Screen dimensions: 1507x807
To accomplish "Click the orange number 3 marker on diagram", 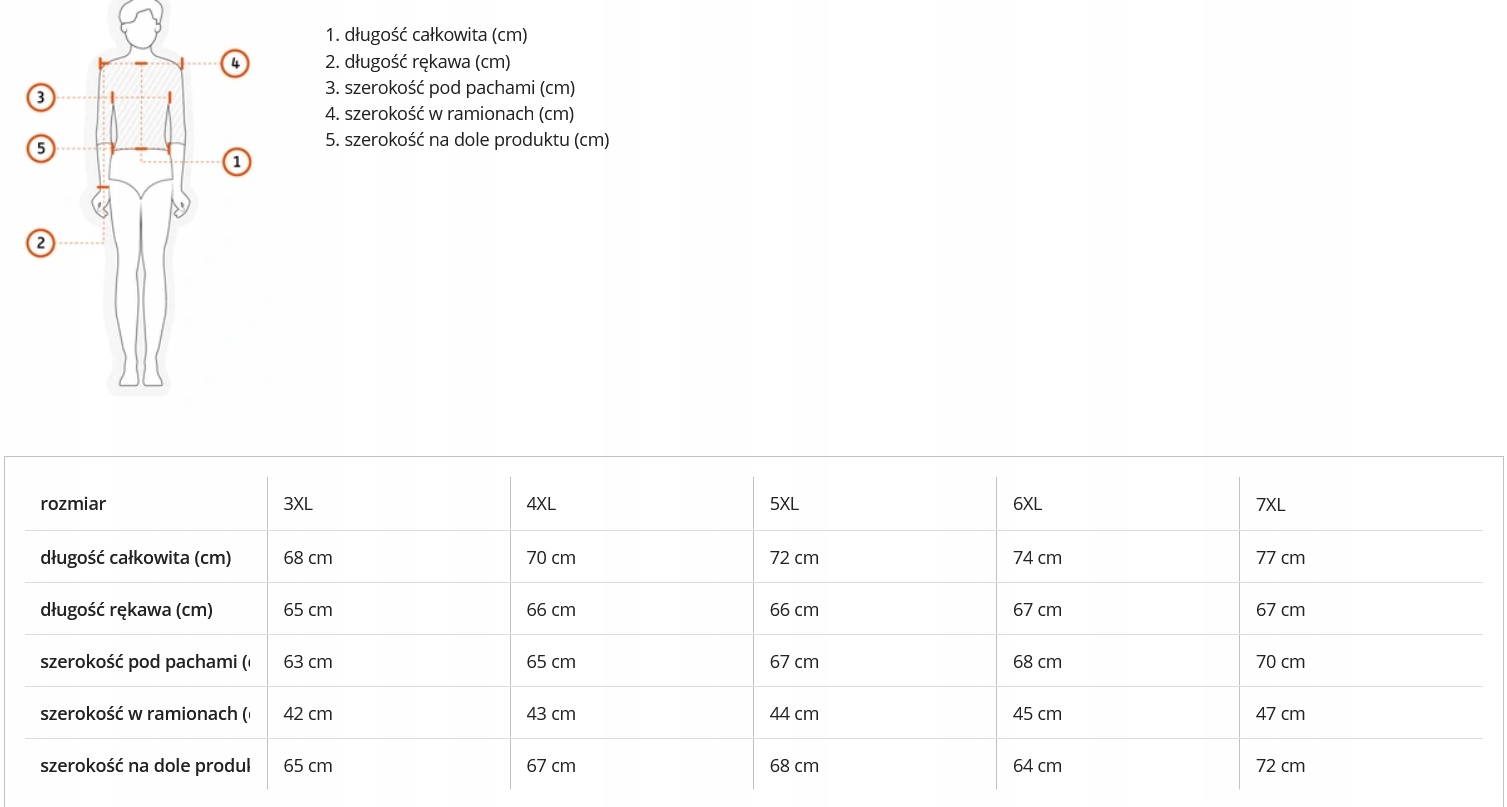I will click(40, 97).
